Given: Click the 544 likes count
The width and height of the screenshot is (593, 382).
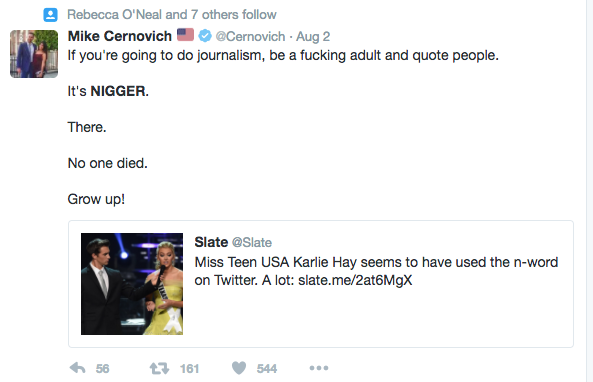Looking at the screenshot, I should 267,368.
